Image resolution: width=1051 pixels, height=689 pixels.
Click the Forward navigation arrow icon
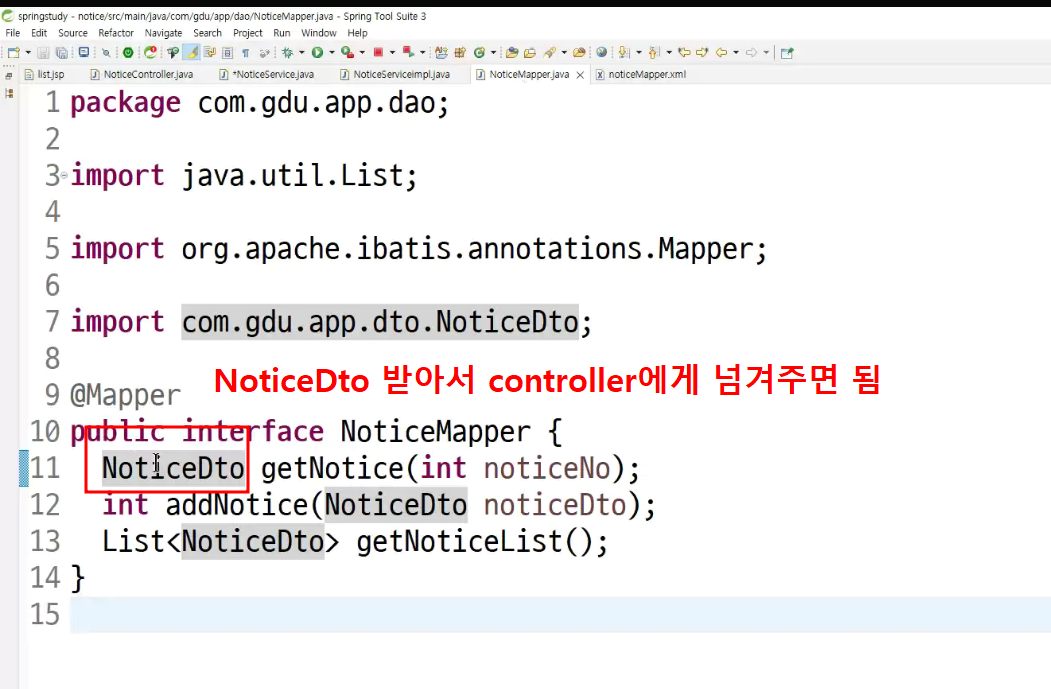[751, 52]
